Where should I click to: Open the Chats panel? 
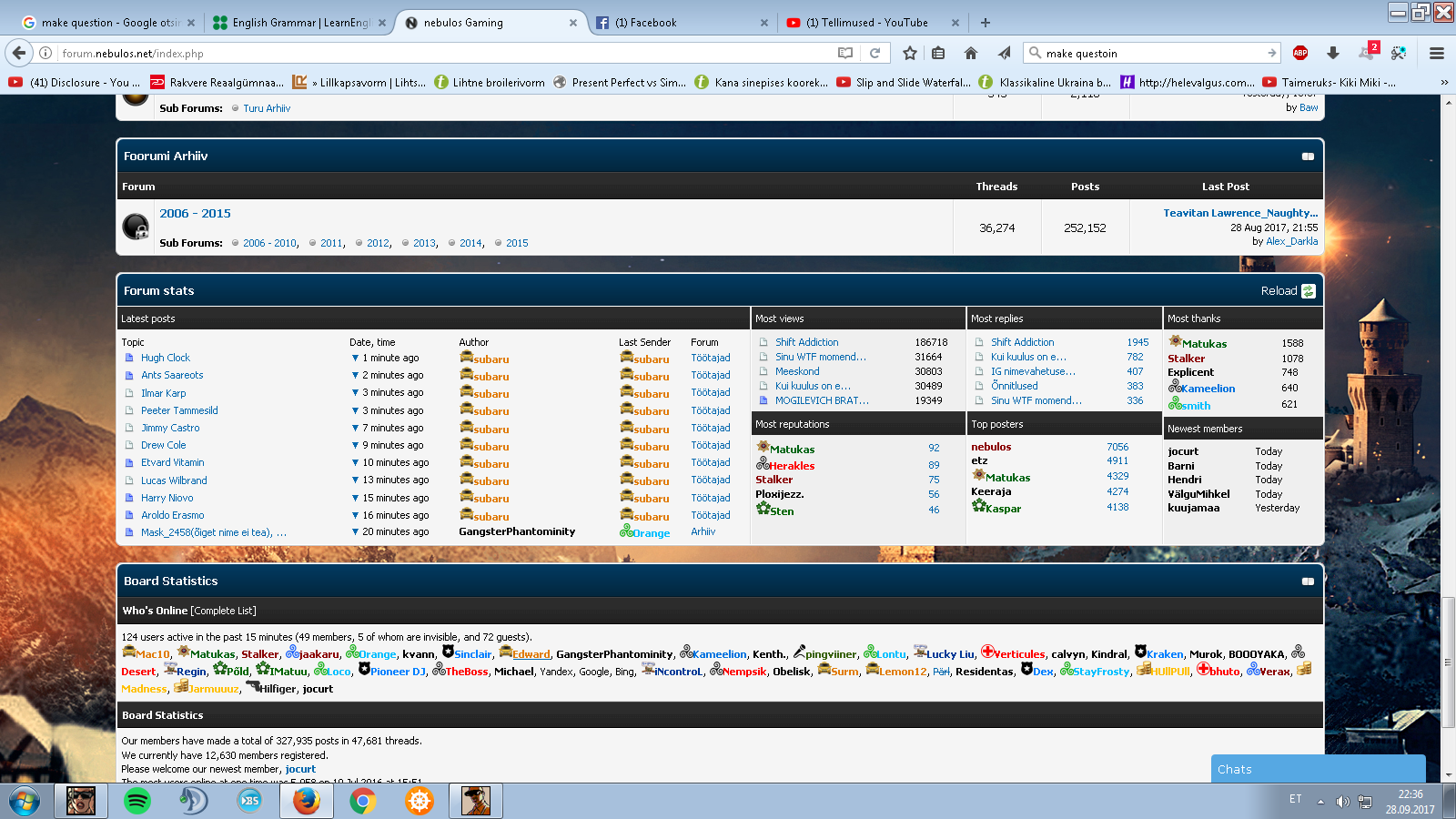click(1318, 769)
